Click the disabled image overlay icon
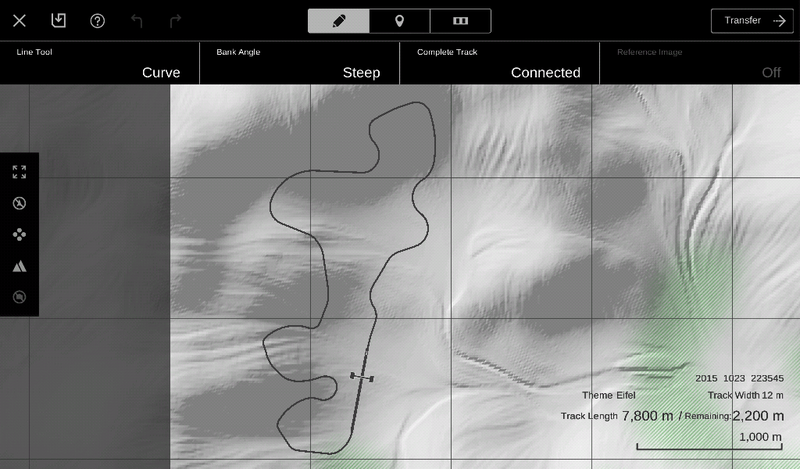This screenshot has width=800, height=469. [19, 297]
